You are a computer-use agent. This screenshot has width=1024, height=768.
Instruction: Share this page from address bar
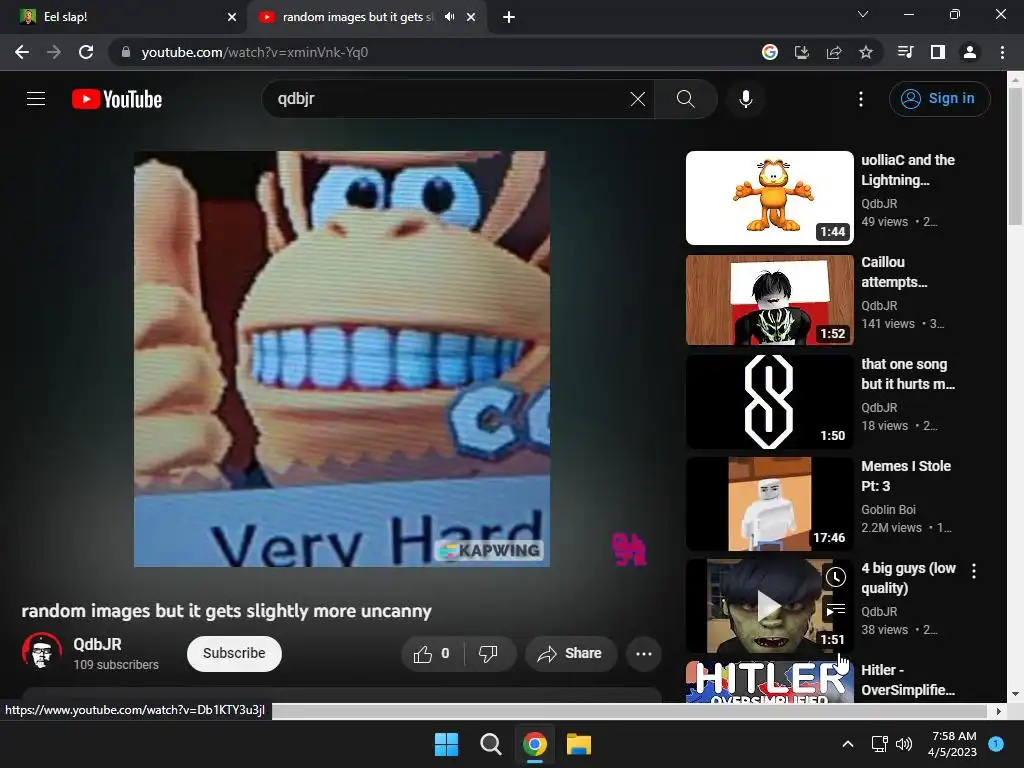click(834, 52)
